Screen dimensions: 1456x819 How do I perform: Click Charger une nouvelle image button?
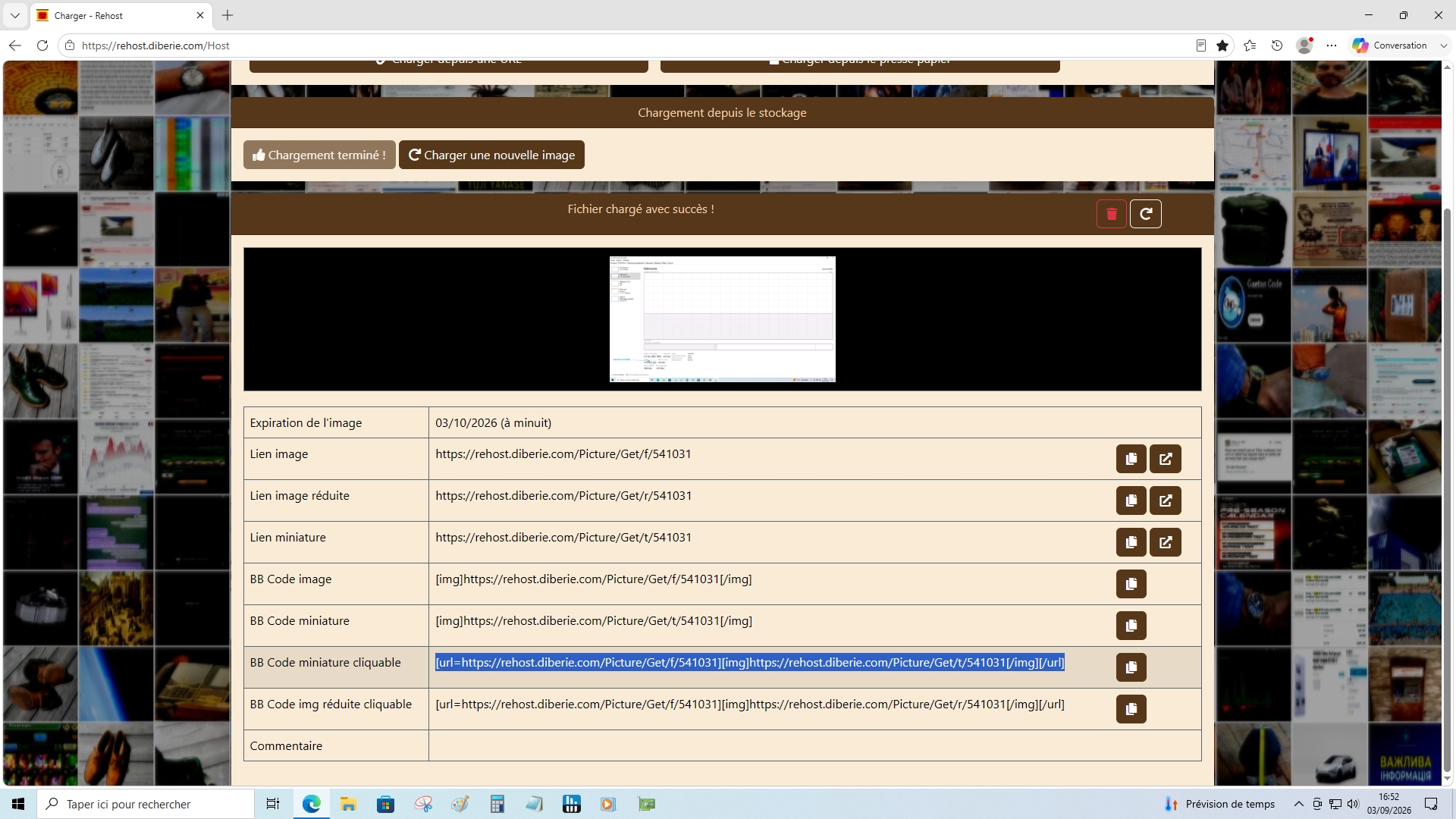(491, 155)
